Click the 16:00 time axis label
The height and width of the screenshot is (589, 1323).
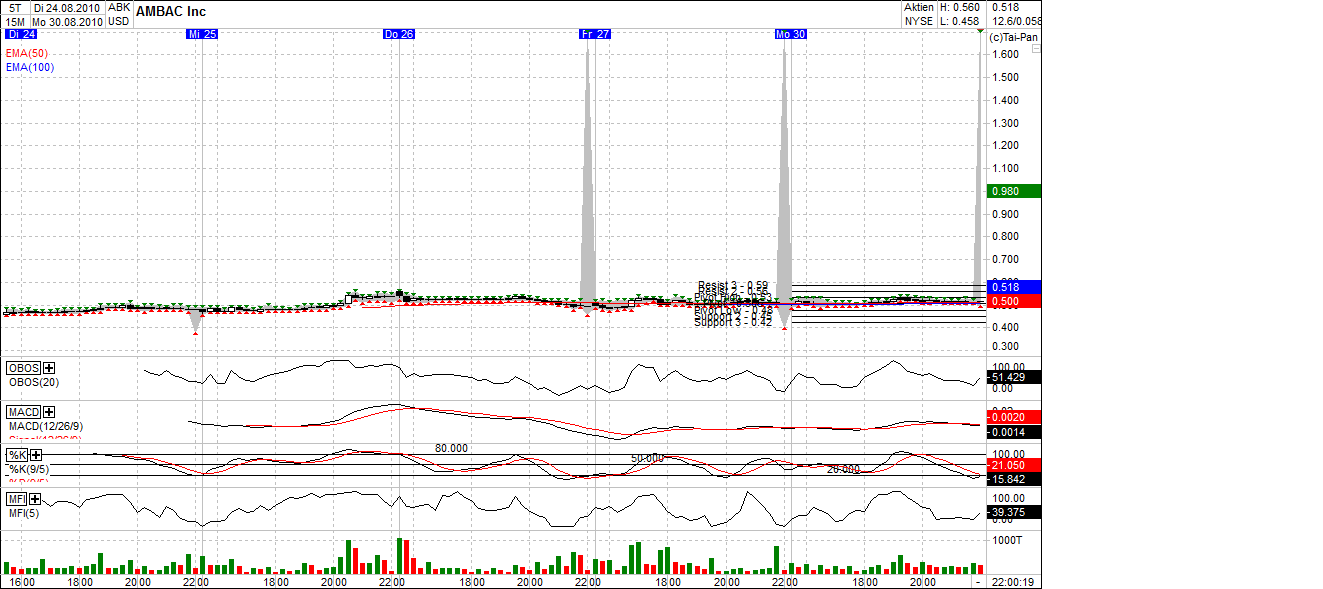pos(22,582)
